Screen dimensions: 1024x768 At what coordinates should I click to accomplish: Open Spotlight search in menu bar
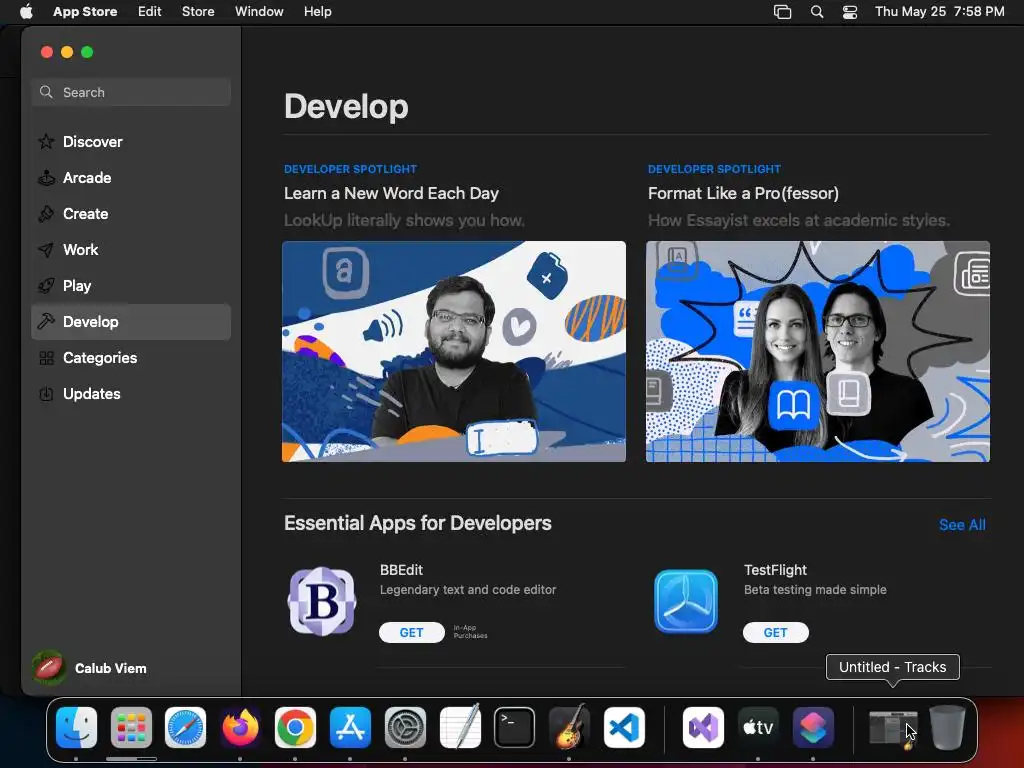coord(816,12)
